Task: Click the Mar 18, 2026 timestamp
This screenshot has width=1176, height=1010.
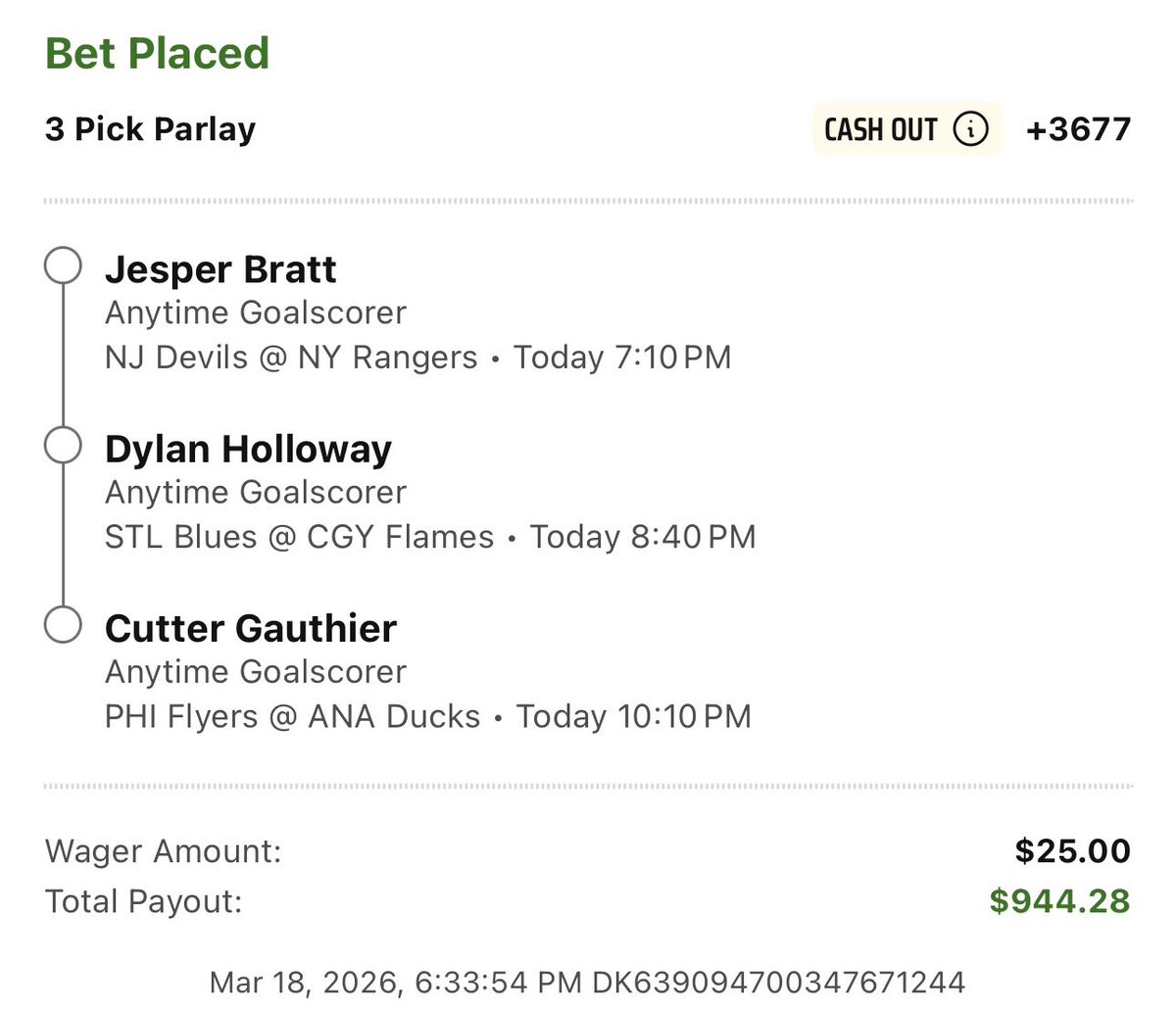Action: (396, 982)
